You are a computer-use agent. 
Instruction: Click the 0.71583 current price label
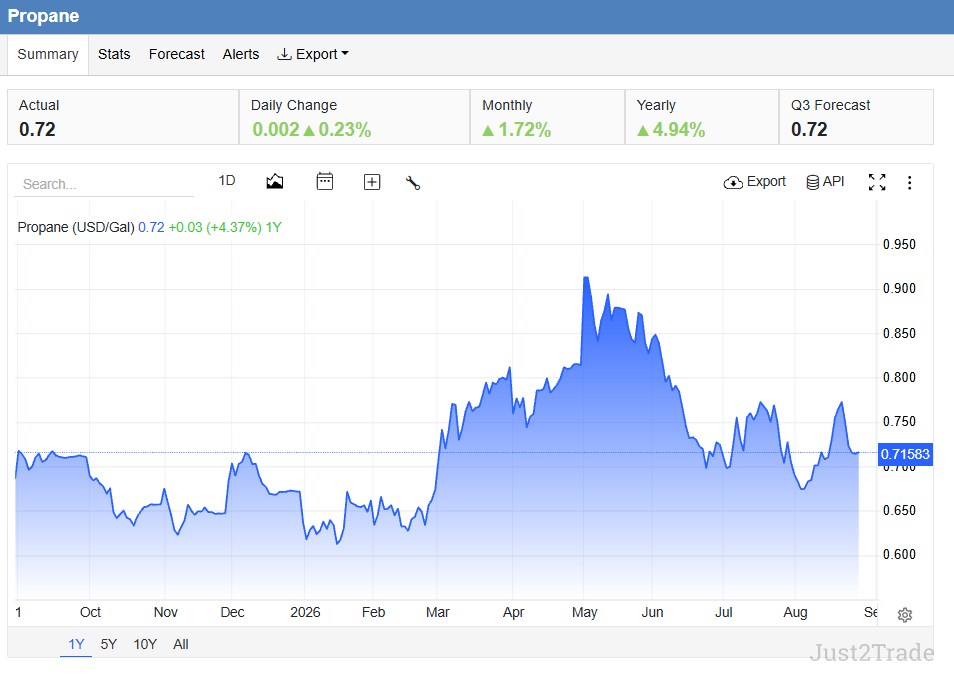(905, 454)
